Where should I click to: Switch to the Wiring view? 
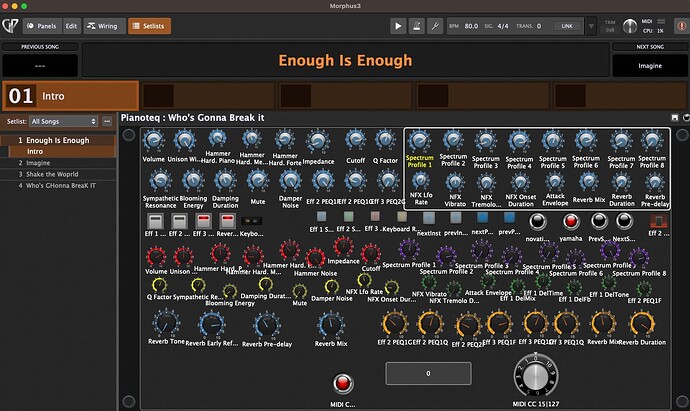[x=104, y=26]
